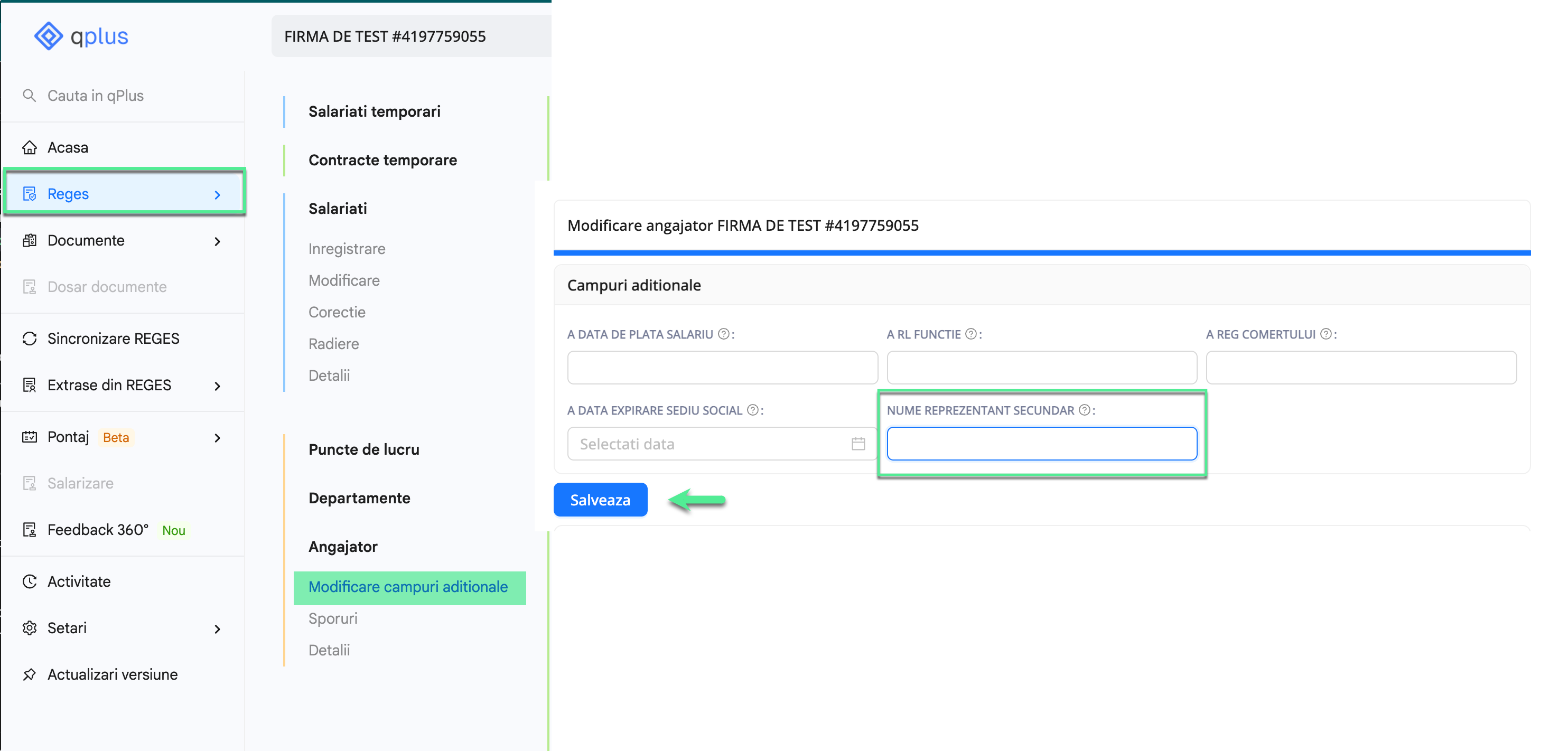The width and height of the screenshot is (1568, 751).
Task: Click the NUME REPREZENTANT SECUNDAR input field
Action: pyautogui.click(x=1041, y=444)
